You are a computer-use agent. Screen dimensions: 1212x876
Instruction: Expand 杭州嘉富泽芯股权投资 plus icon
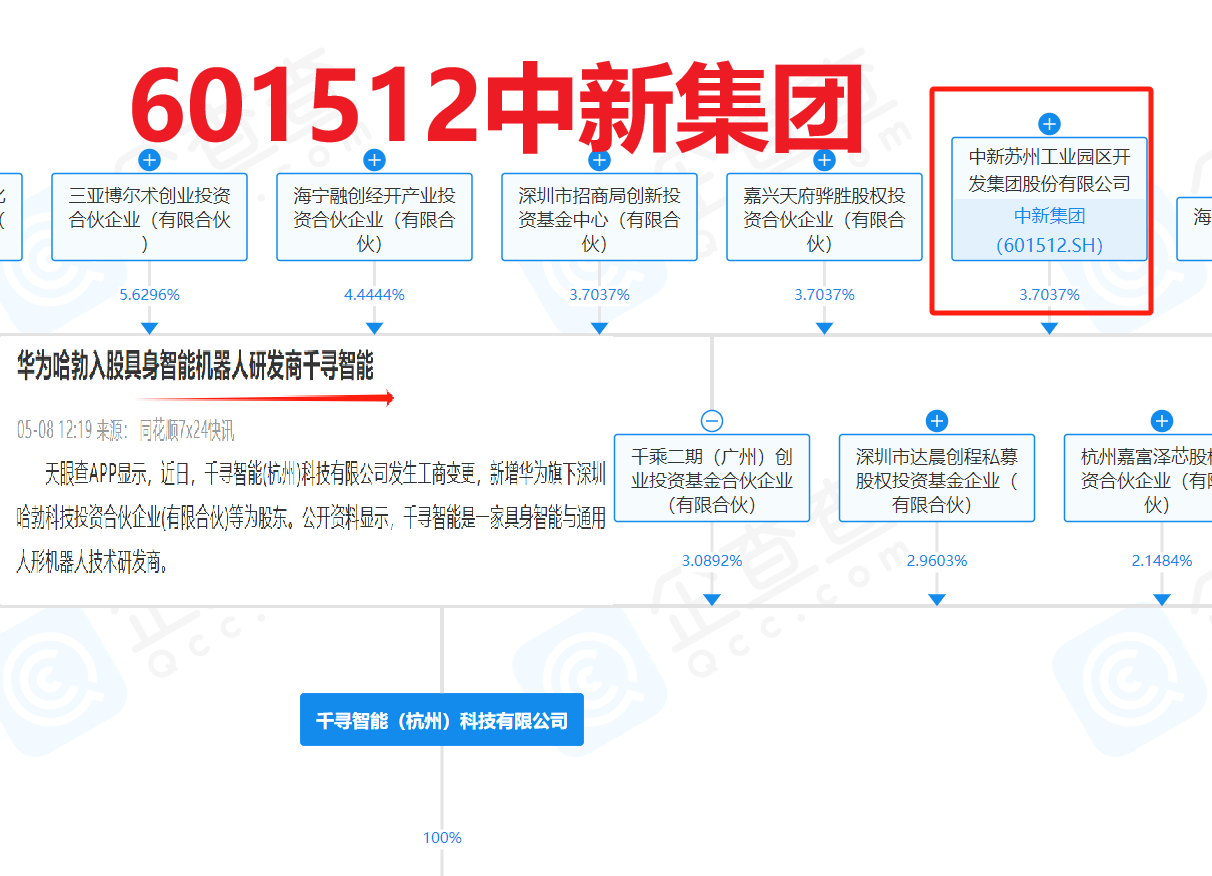[1161, 421]
